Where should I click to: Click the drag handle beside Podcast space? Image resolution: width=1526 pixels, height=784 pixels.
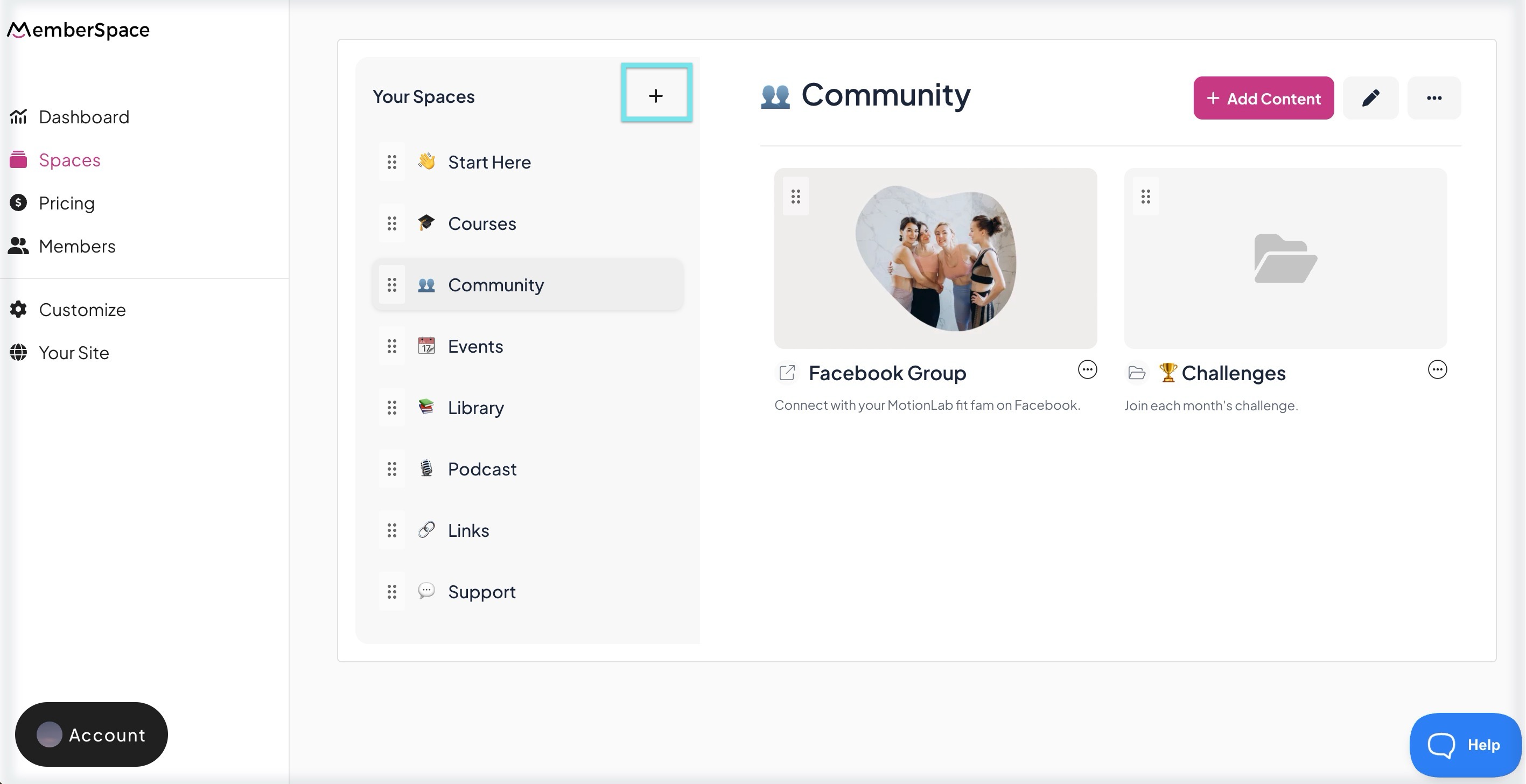point(391,470)
